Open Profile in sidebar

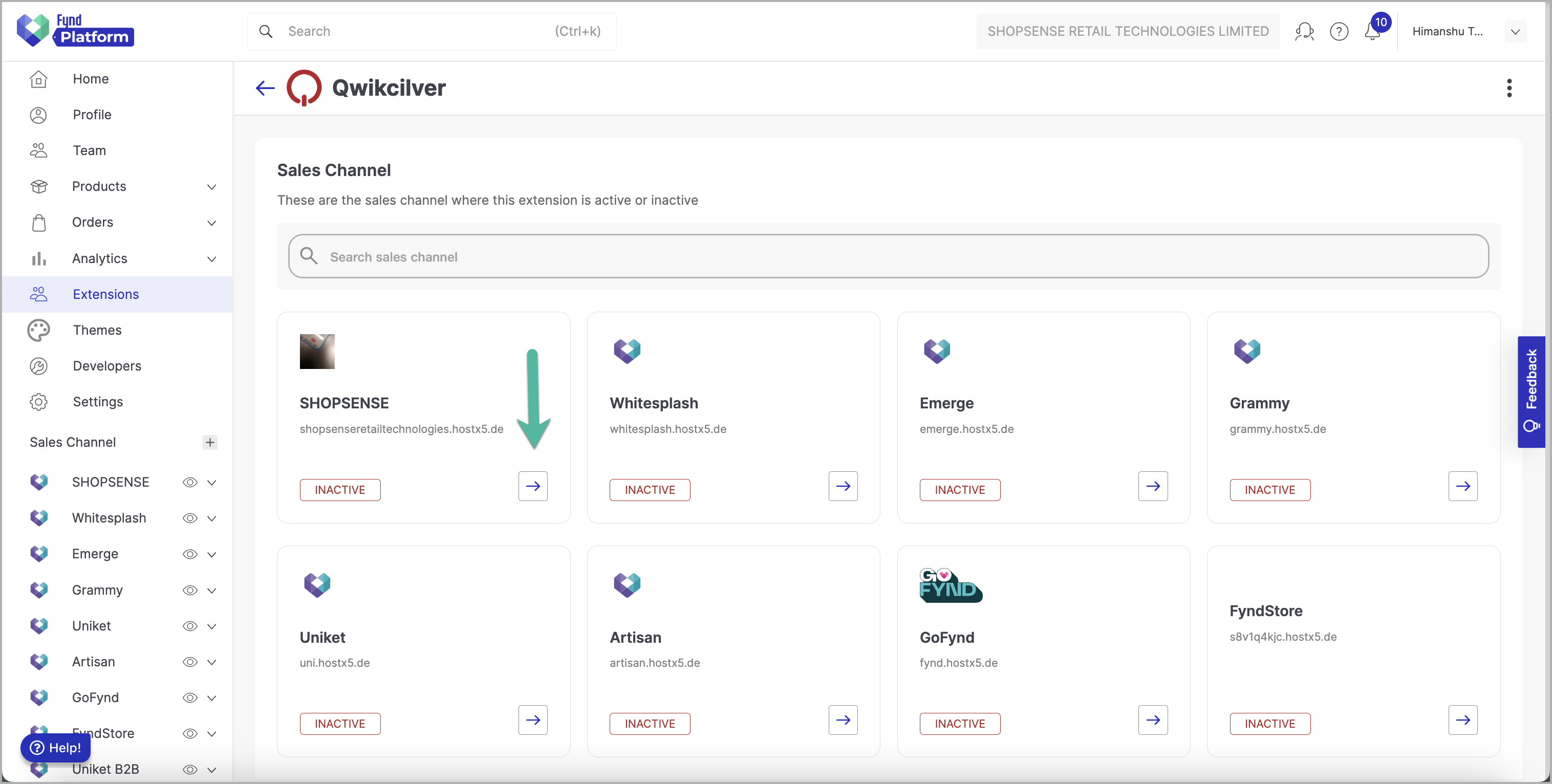pos(118,115)
